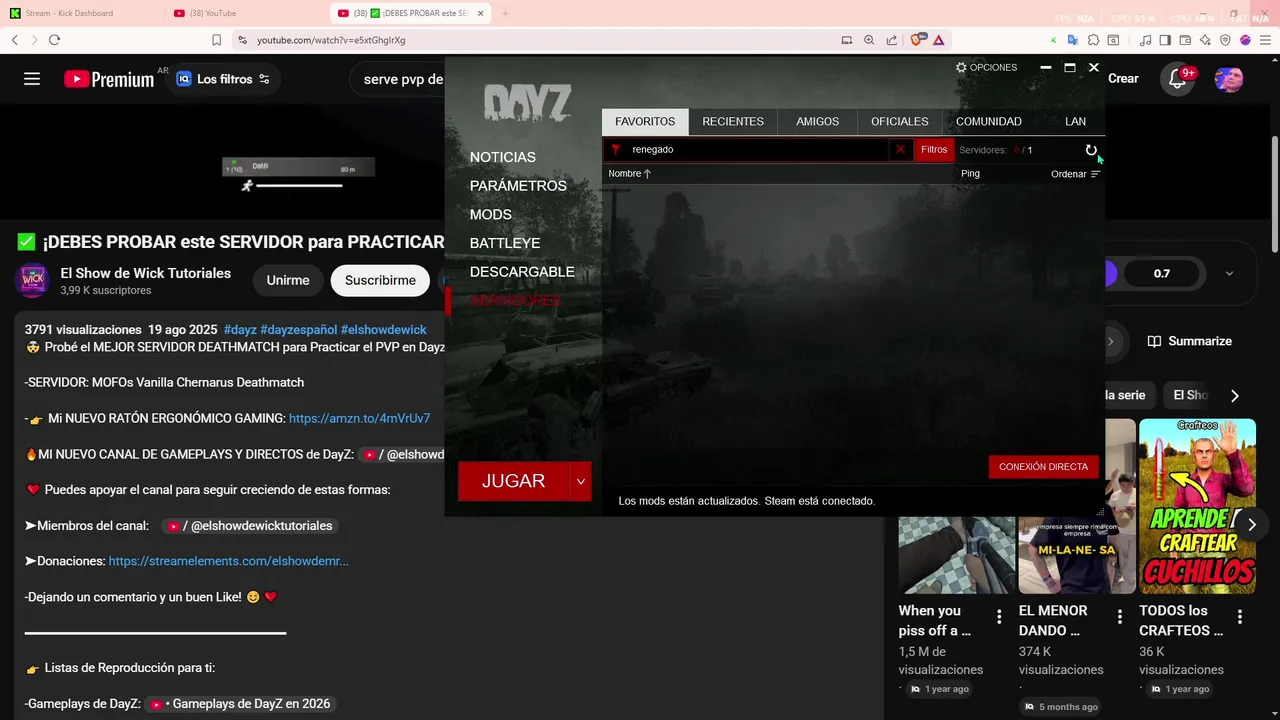Refresh the DayZ server list
Image resolution: width=1280 pixels, height=720 pixels.
[1091, 150]
